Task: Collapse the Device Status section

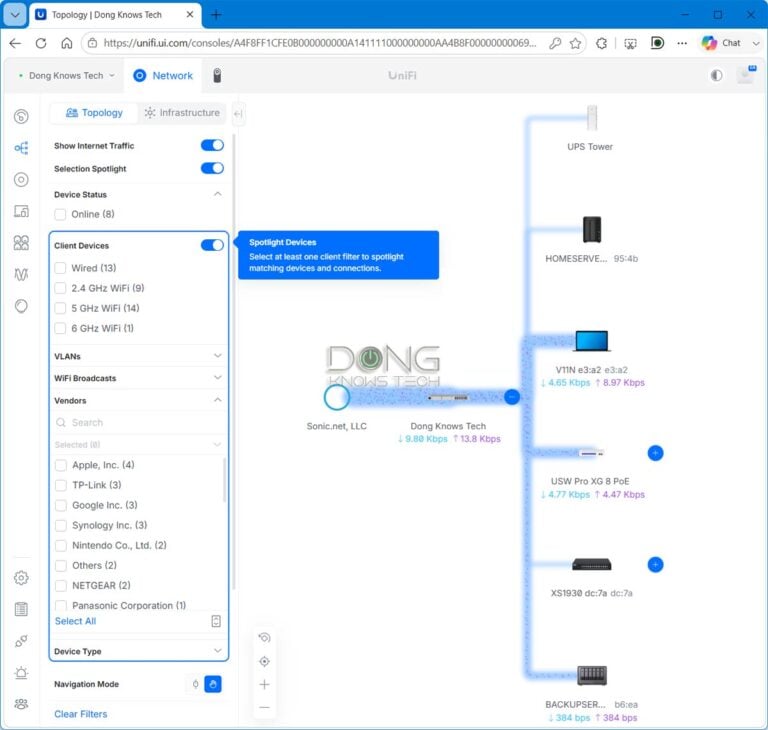Action: pos(217,194)
